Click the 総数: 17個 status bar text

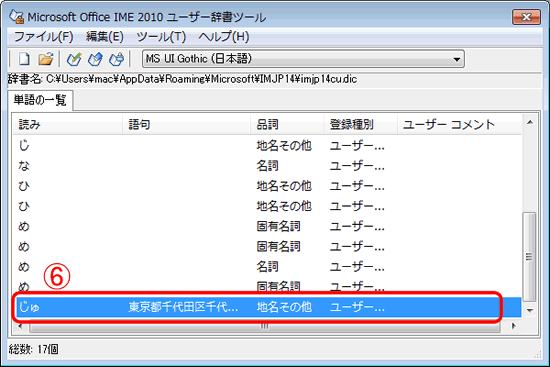coord(34,349)
